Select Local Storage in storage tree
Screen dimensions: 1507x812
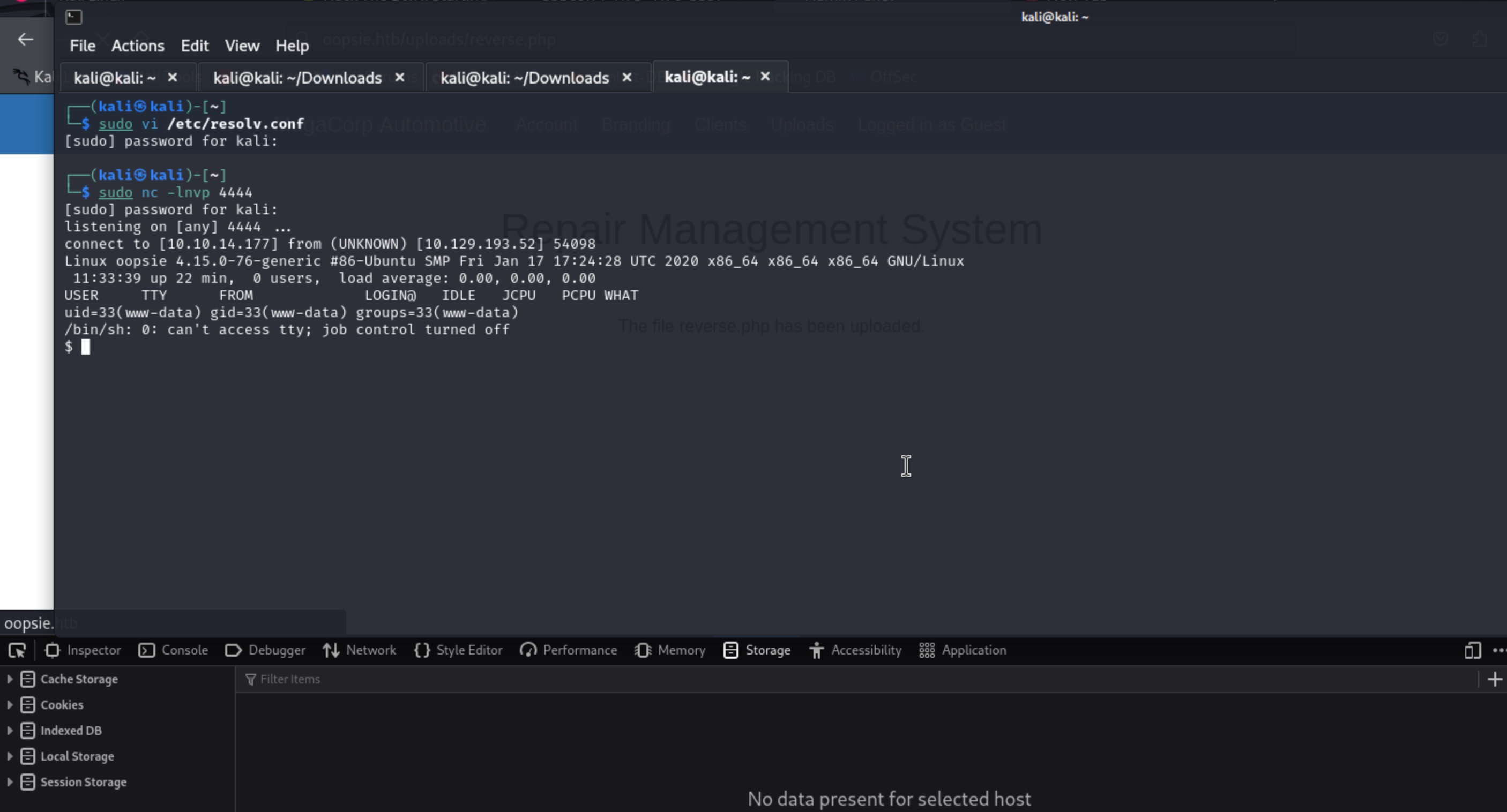77,756
